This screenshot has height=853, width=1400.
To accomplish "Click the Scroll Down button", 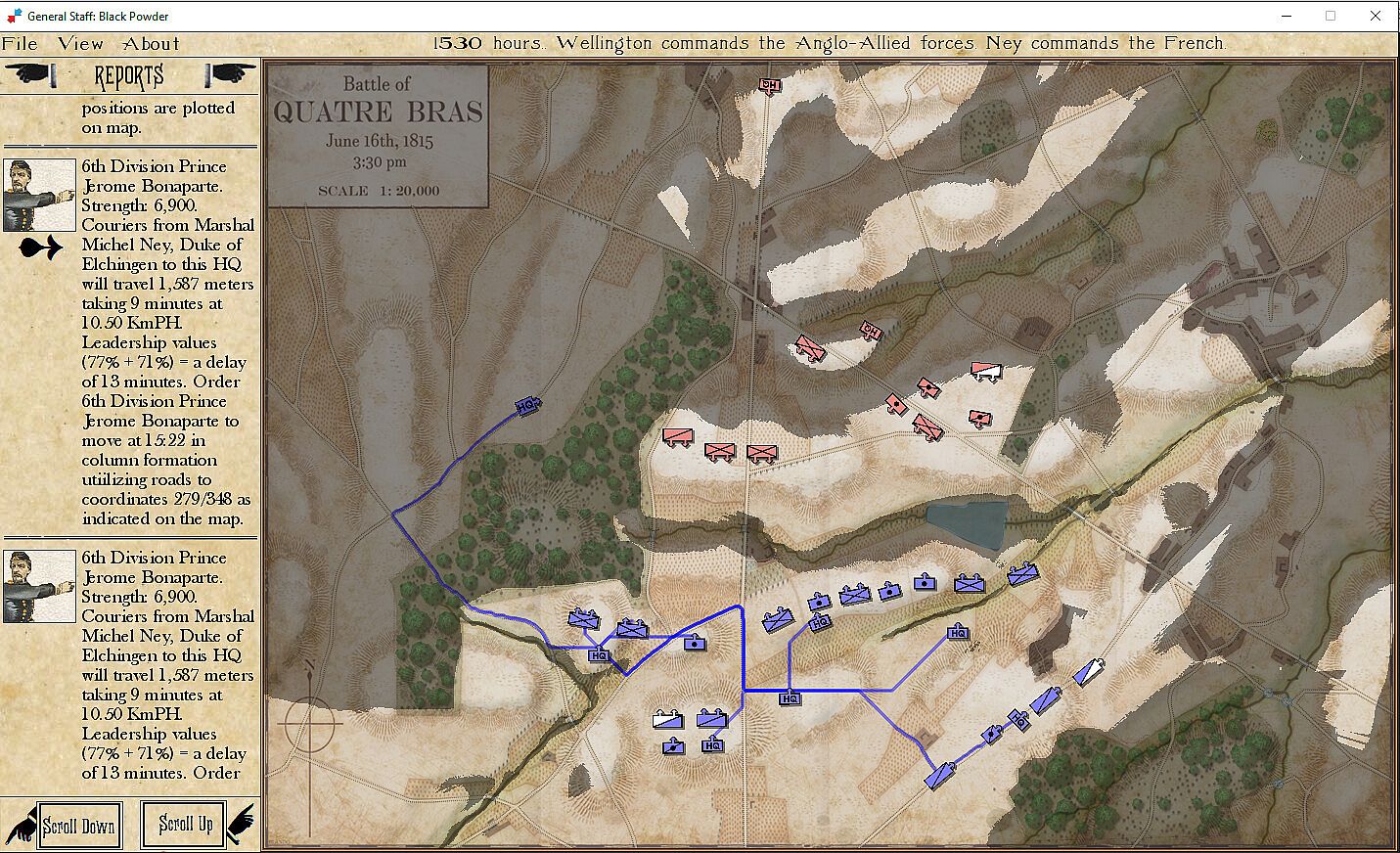I will 78,826.
